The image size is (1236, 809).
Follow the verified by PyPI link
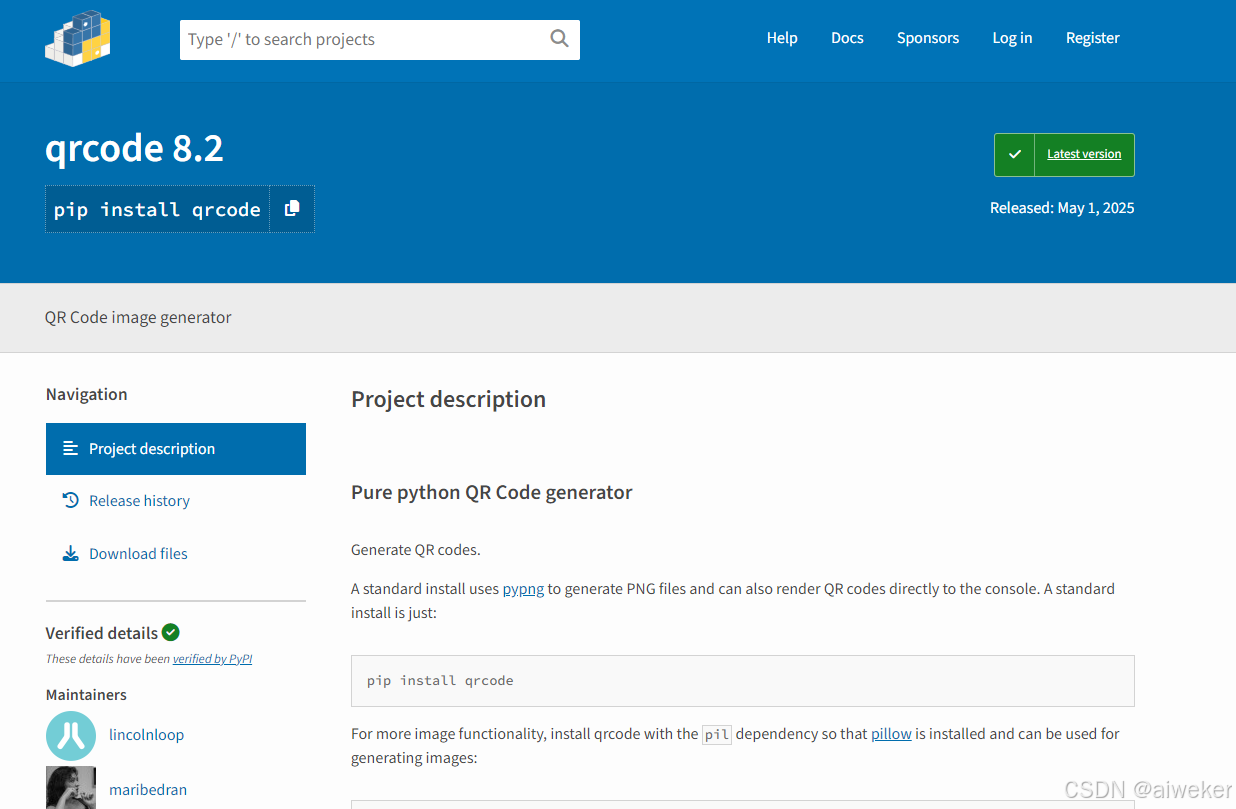pos(212,659)
